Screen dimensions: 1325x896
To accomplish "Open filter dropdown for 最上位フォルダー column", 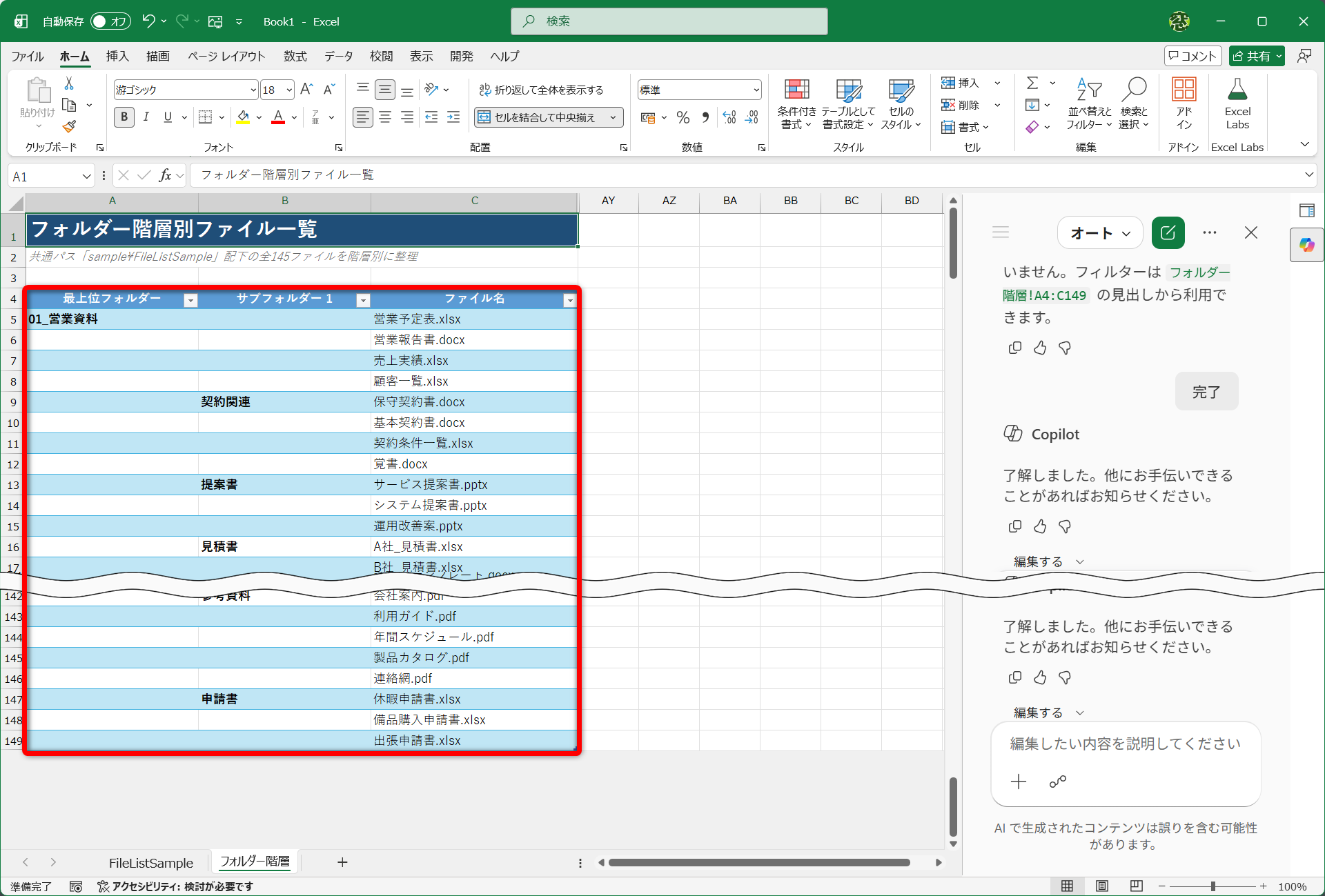I will pos(190,300).
